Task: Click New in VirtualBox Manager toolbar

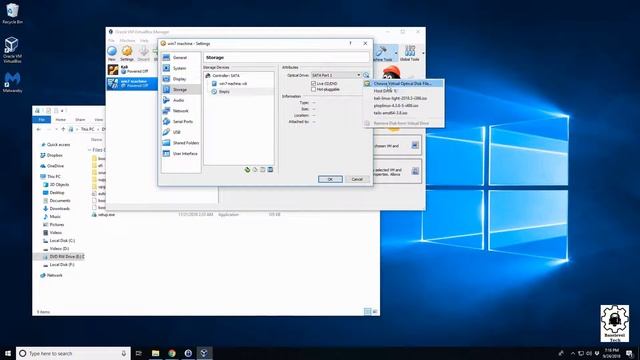Action: [x=112, y=53]
